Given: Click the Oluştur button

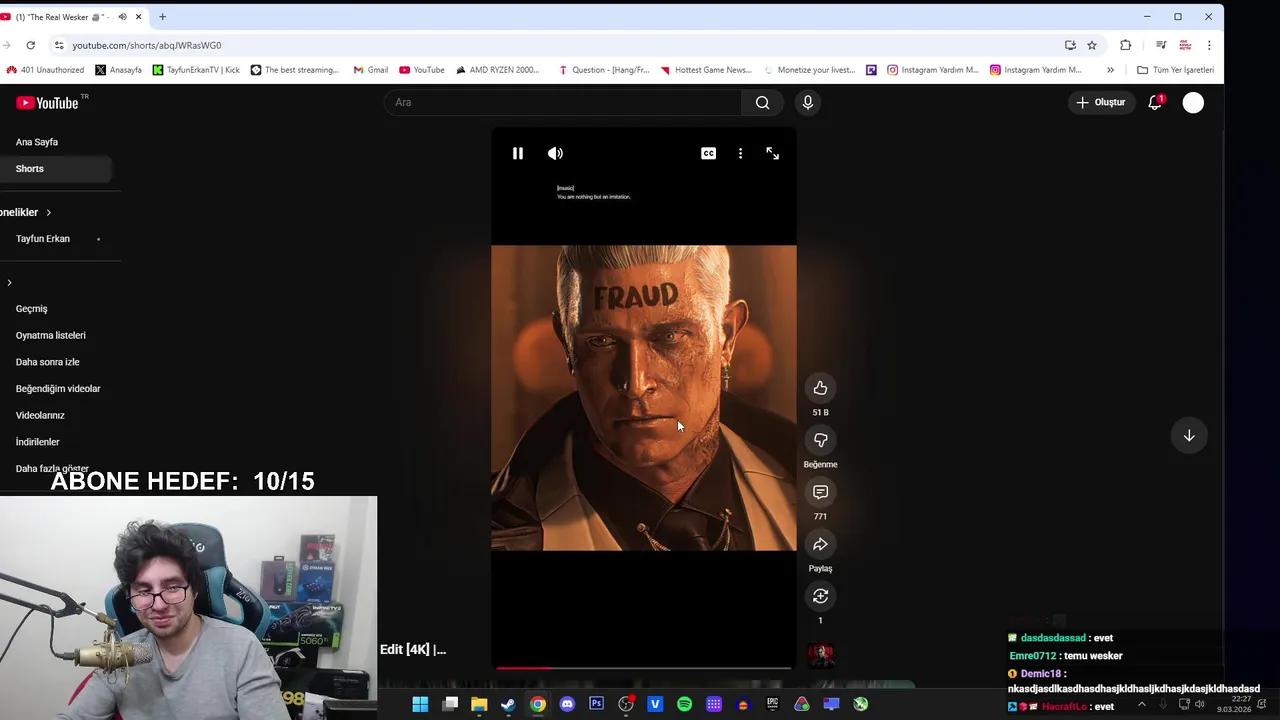Looking at the screenshot, I should click(1101, 102).
